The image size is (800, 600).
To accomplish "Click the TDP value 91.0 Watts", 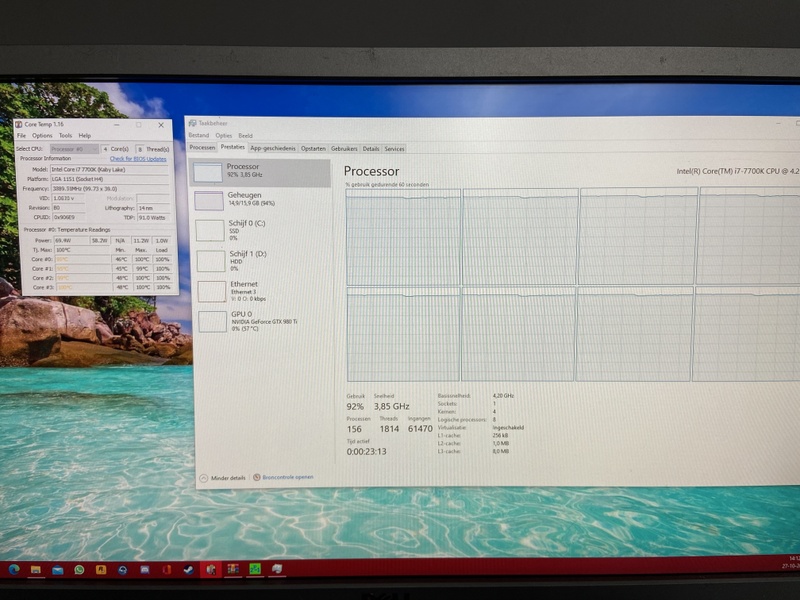I will click(153, 218).
